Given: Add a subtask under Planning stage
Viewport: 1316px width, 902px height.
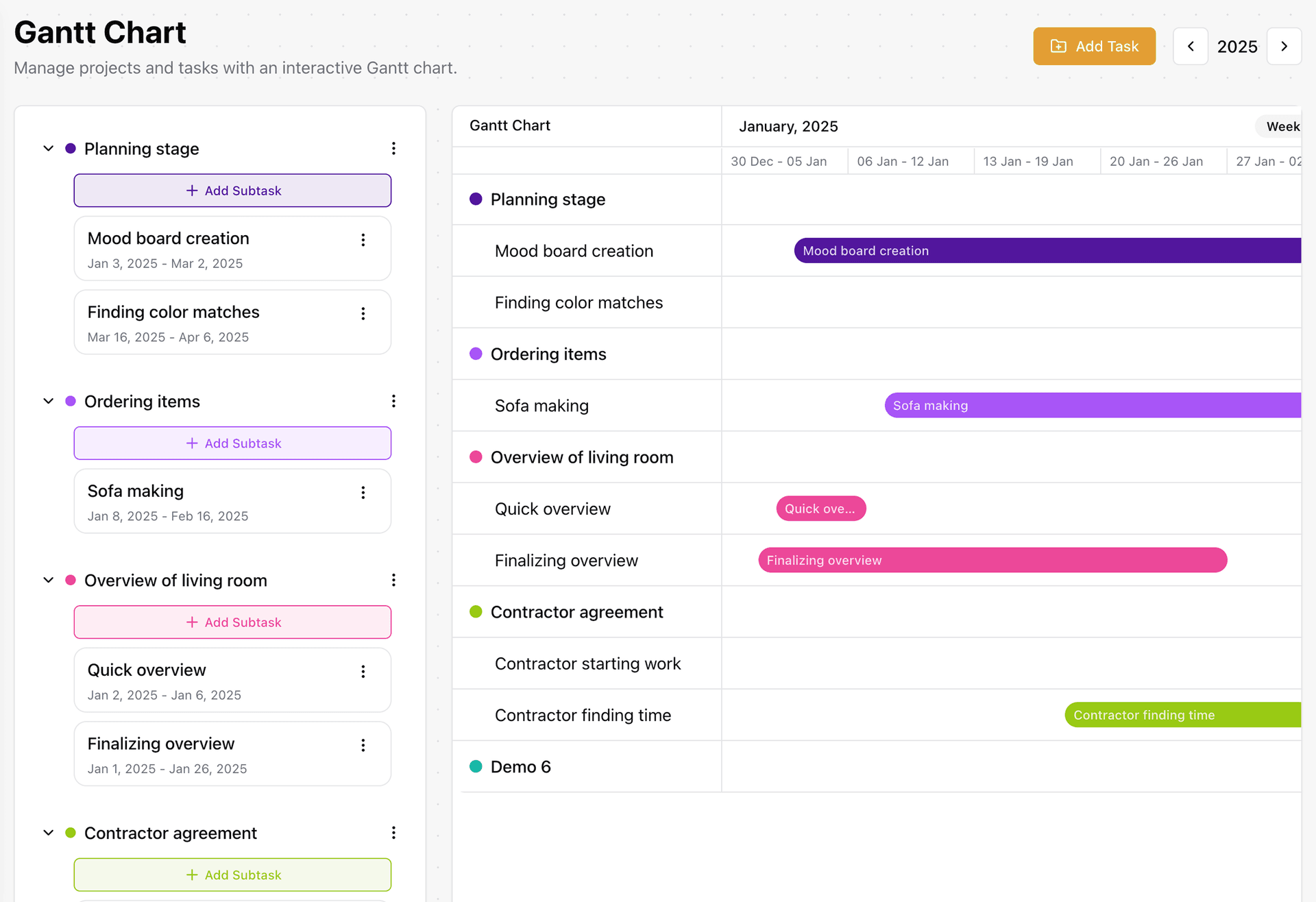Looking at the screenshot, I should [232, 191].
